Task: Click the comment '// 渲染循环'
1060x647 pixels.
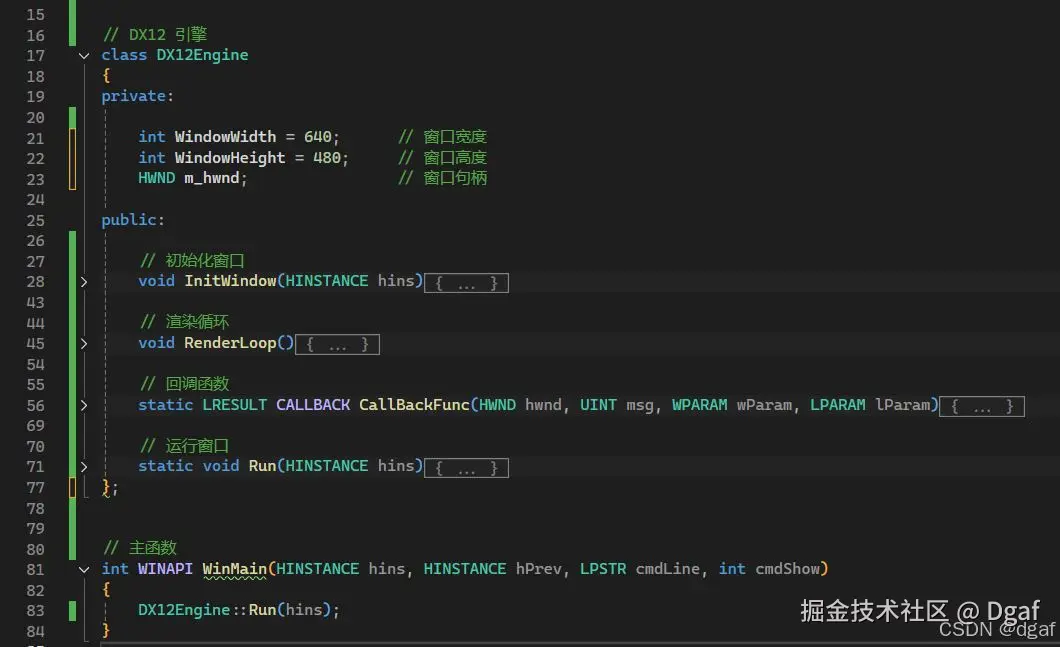Action: pyautogui.click(x=184, y=322)
